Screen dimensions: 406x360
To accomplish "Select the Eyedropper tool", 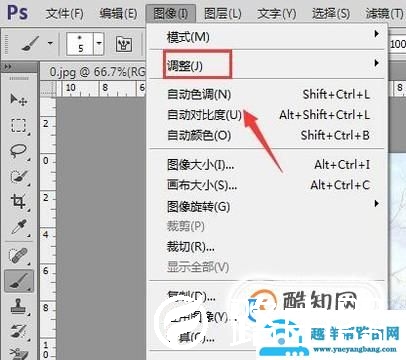I will coord(18,227).
